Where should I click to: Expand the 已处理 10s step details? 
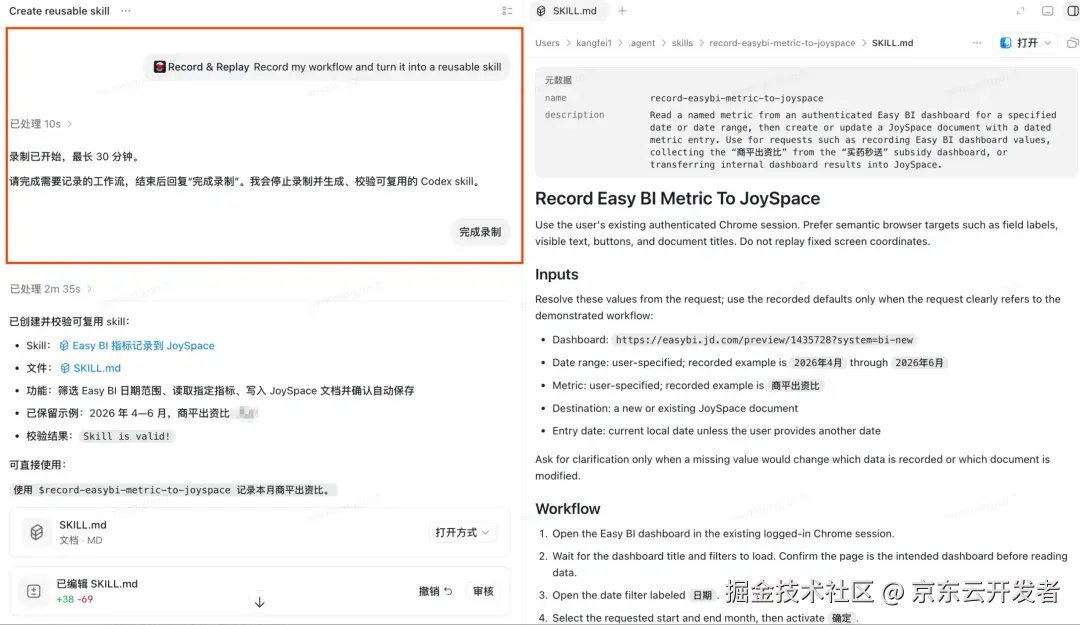pyautogui.click(x=41, y=124)
